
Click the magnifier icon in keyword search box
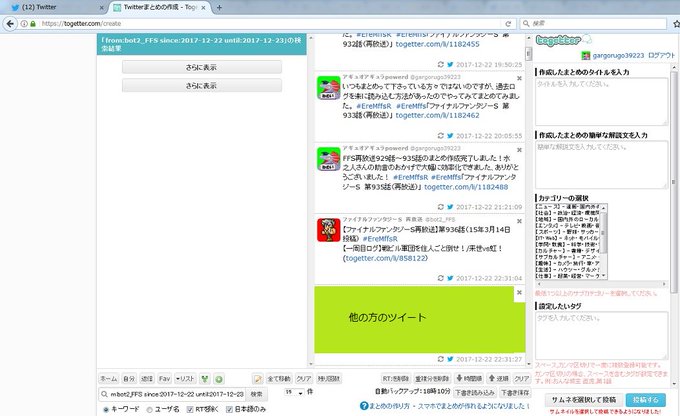coord(104,394)
